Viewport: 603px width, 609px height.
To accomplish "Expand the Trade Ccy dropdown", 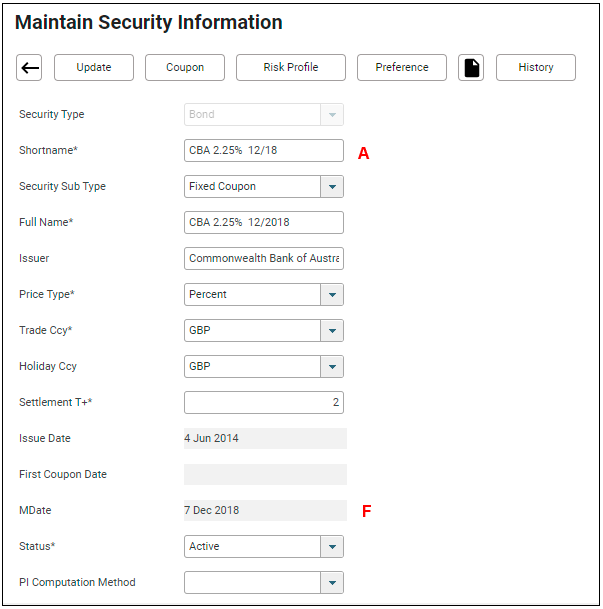I will [x=332, y=331].
